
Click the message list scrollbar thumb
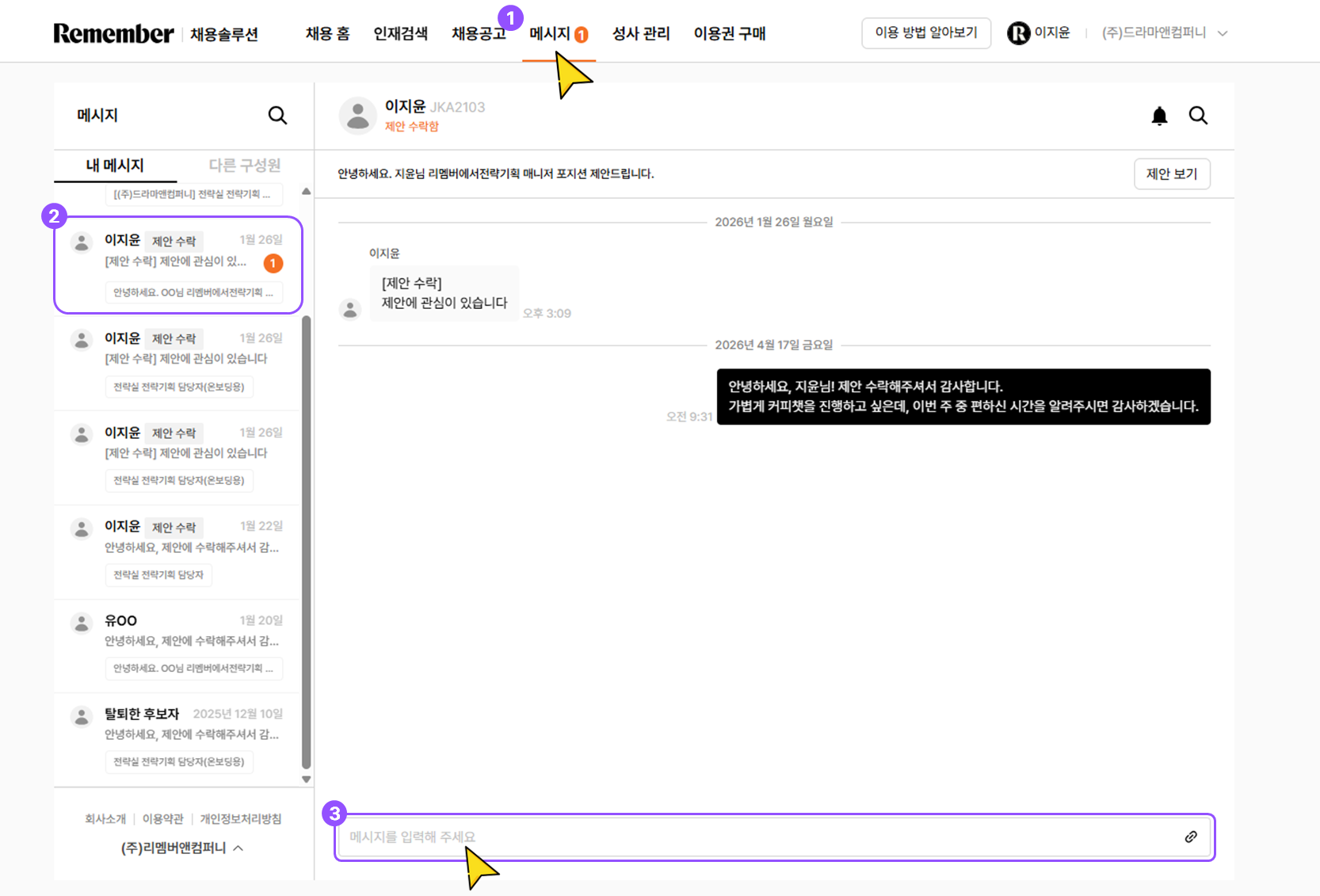click(x=306, y=542)
